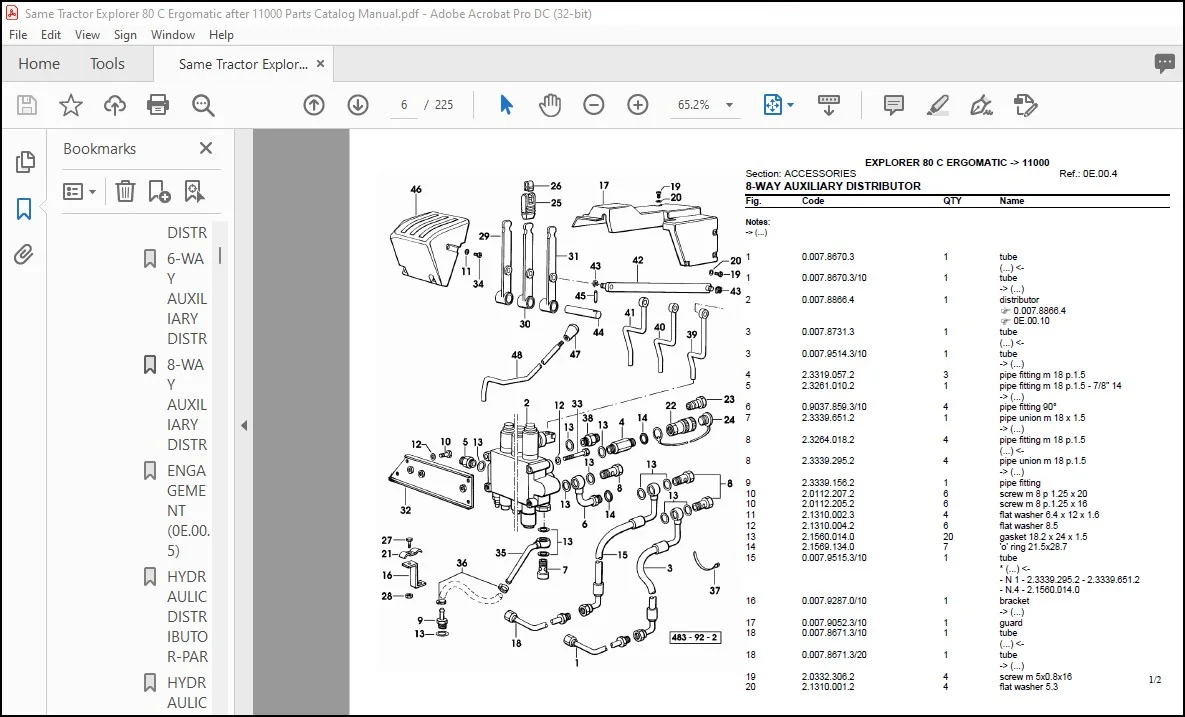The image size is (1185, 717).
Task: Open the Find text magnifier tool
Action: [x=203, y=105]
